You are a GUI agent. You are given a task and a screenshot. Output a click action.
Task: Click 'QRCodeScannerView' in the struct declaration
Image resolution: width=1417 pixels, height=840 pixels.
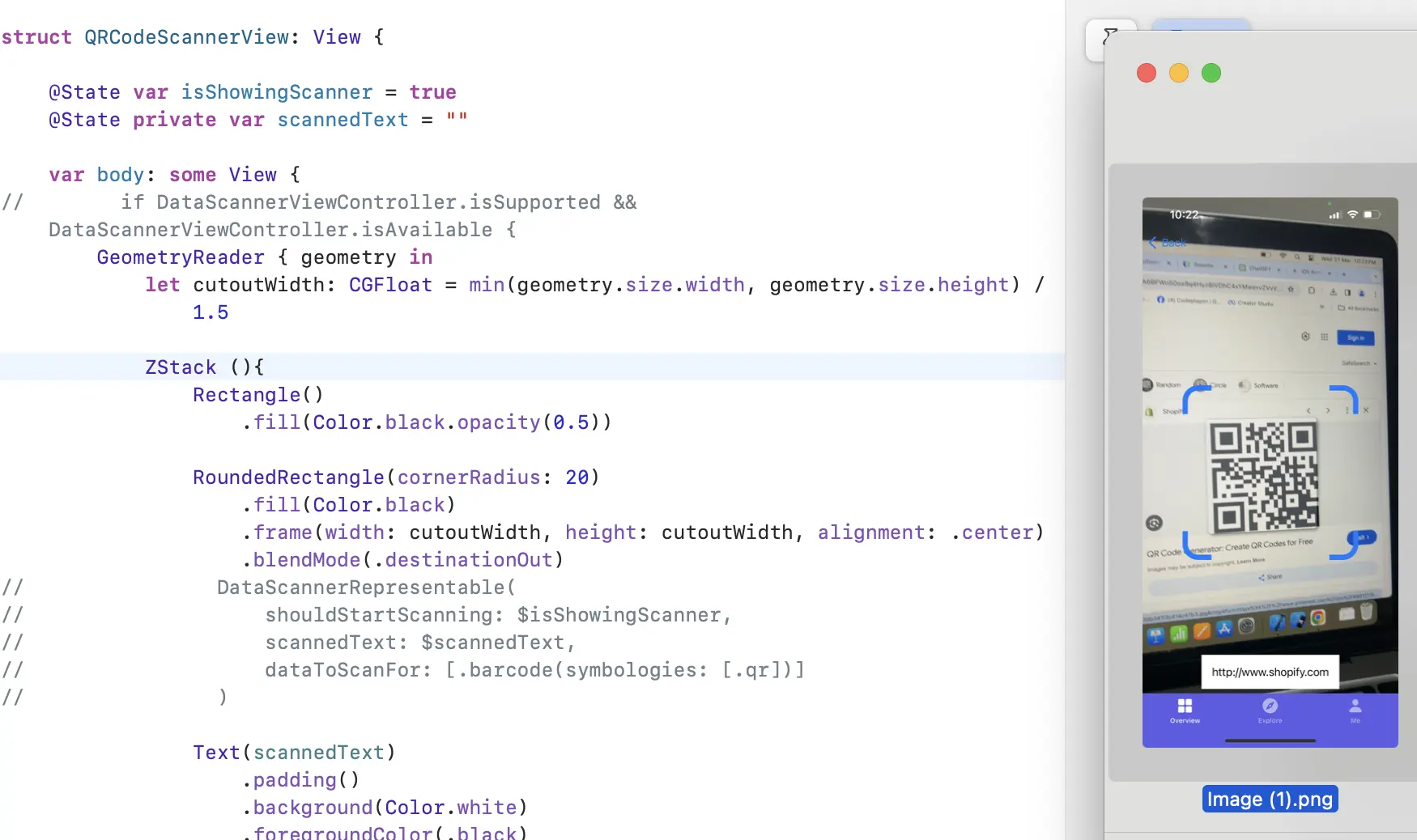pos(186,37)
